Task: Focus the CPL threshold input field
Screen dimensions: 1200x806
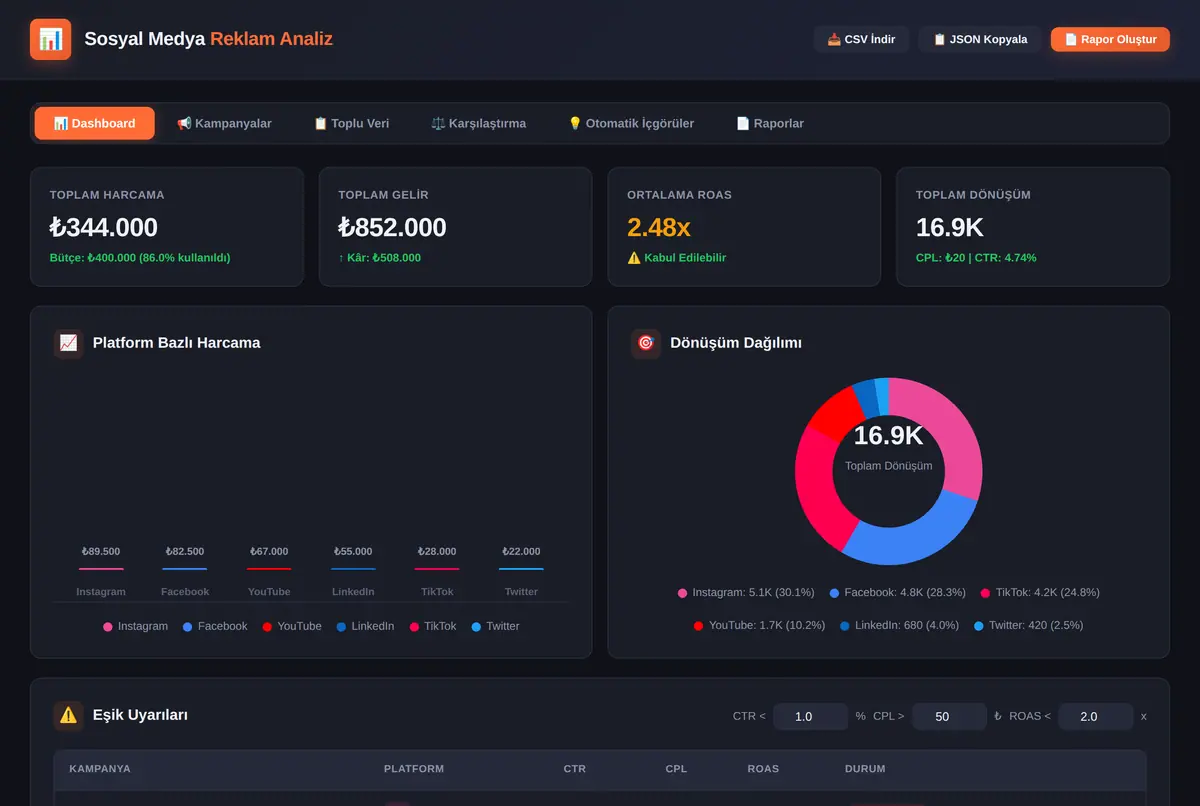Action: click(949, 716)
